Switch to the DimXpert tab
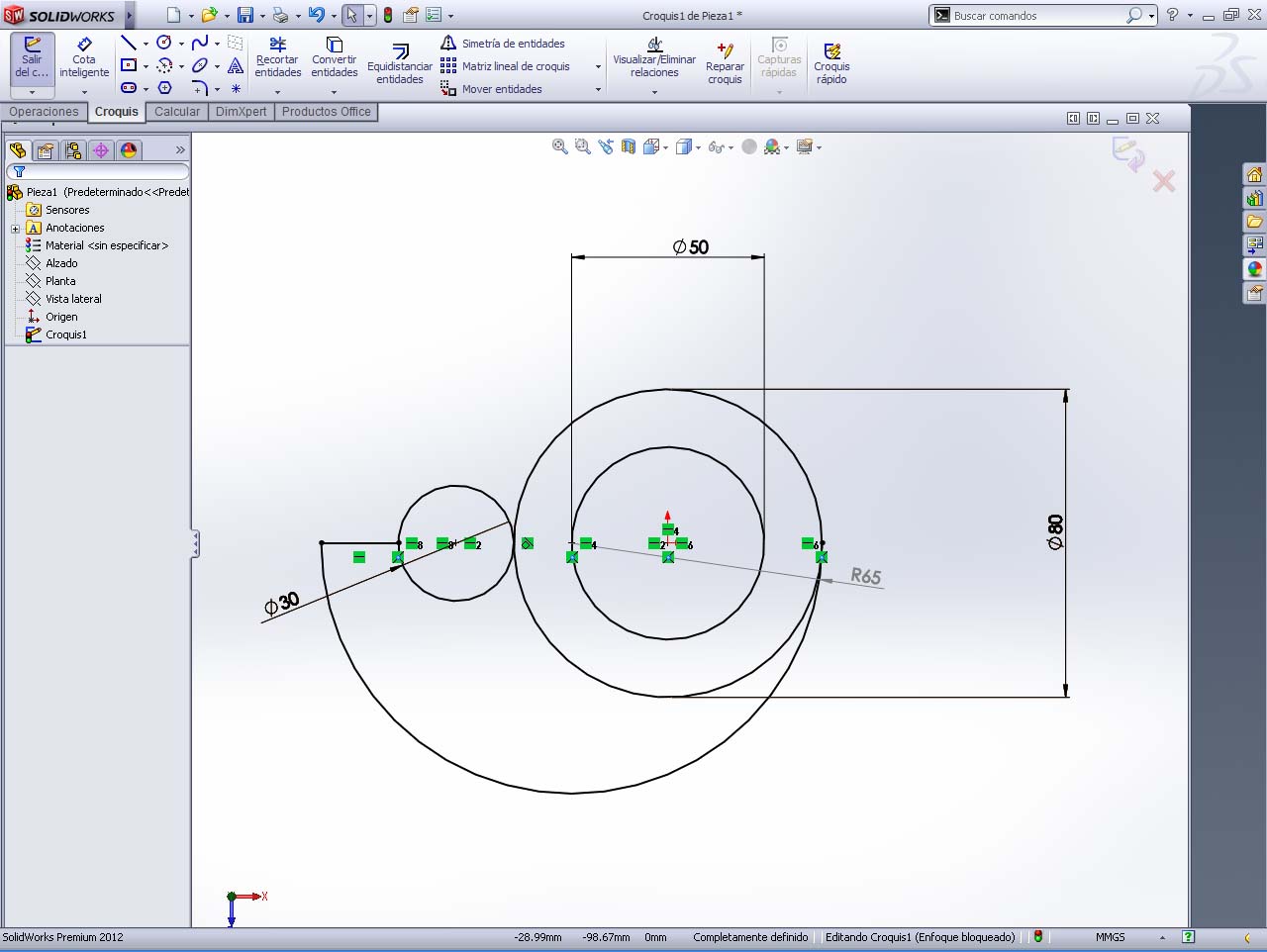The width and height of the screenshot is (1267, 952). pos(242,112)
